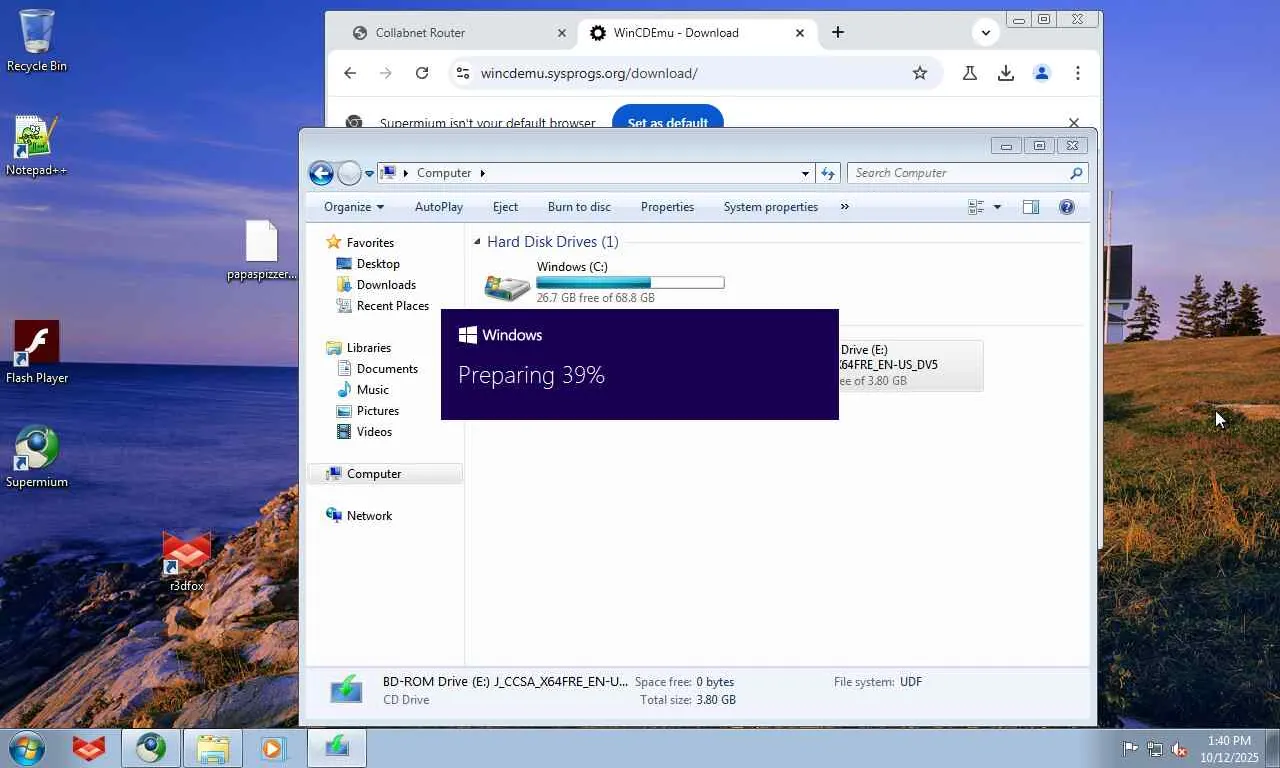Viewport: 1280px width, 768px height.
Task: Dismiss the default browser notification bar
Action: point(1074,123)
